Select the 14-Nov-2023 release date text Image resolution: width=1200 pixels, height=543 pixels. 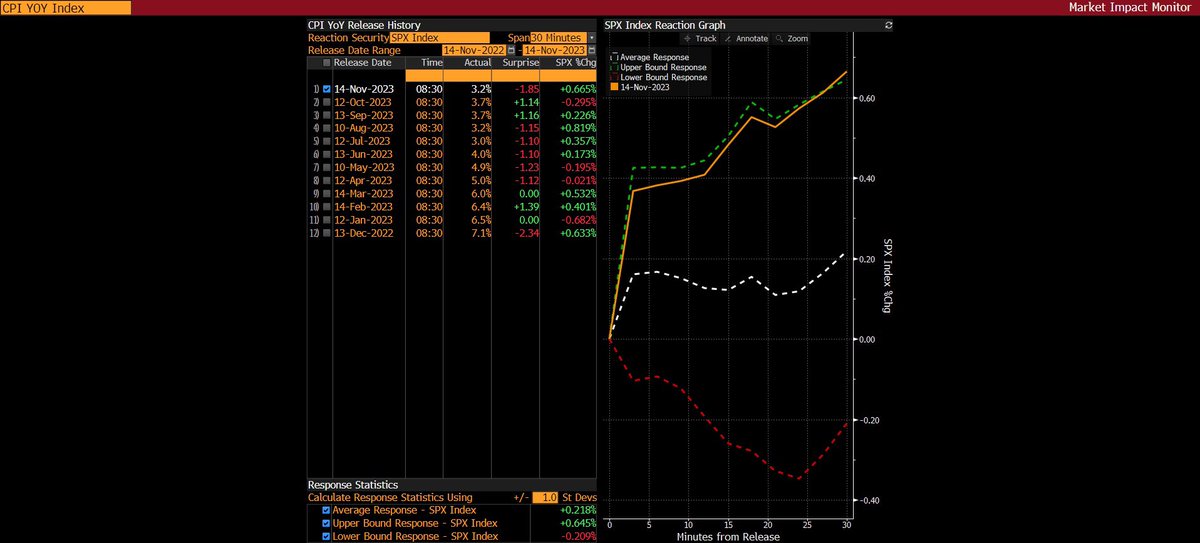pyautogui.click(x=364, y=88)
